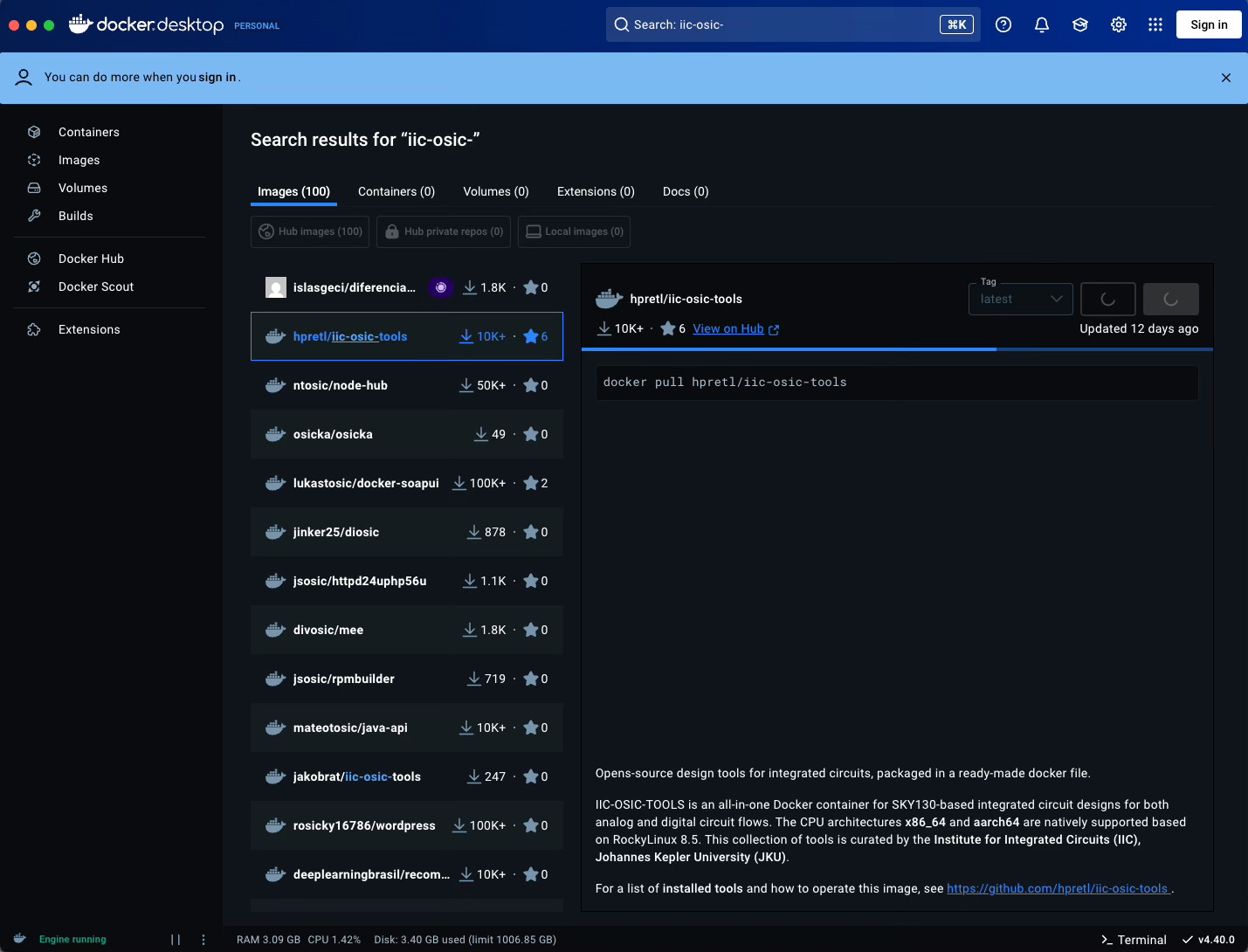Click the docker pull command box
The image size is (1248, 952).
tap(897, 383)
